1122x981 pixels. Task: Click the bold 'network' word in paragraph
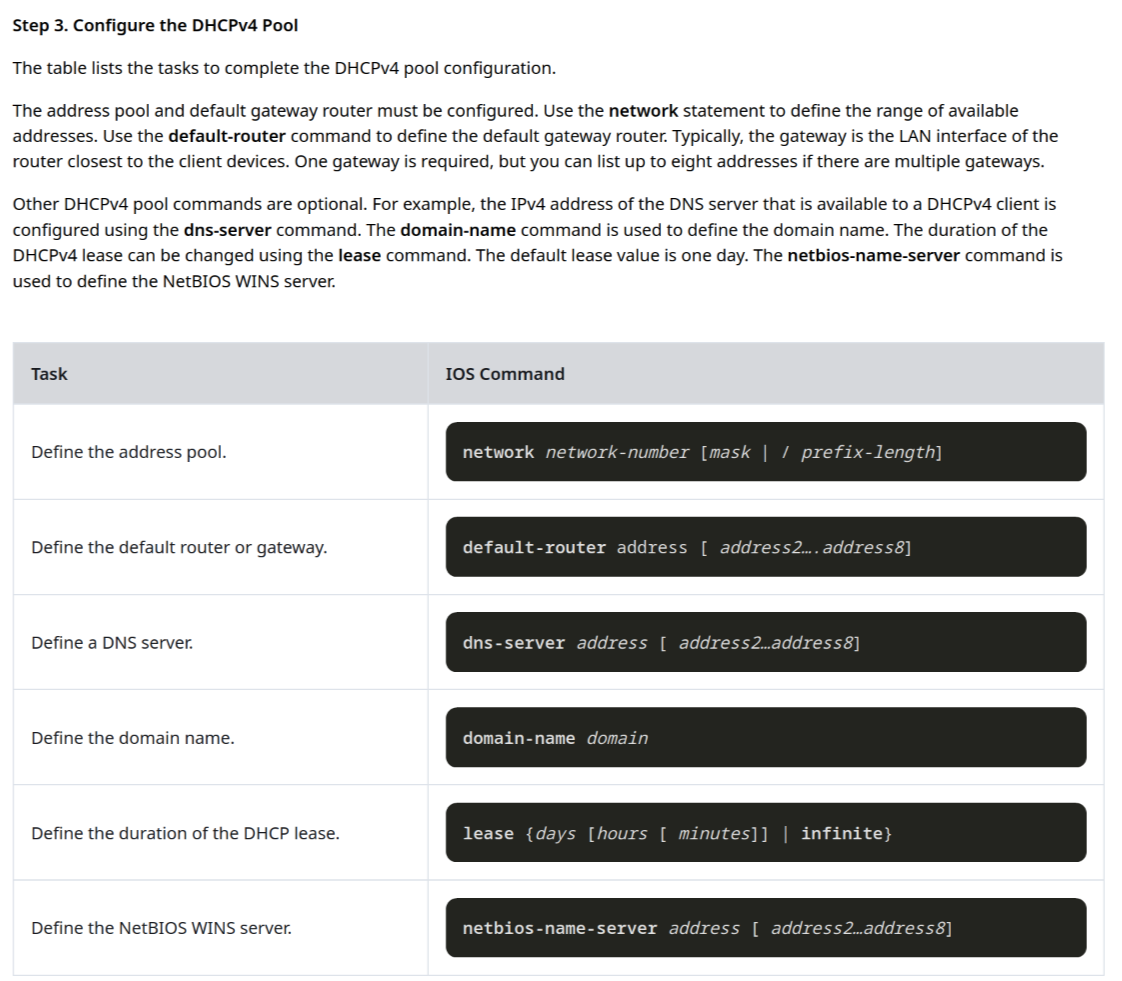[643, 111]
